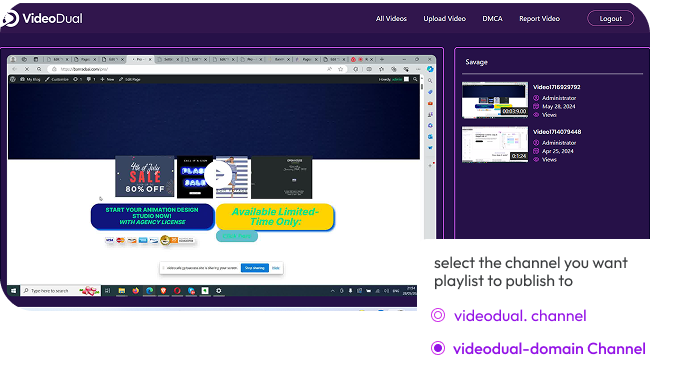
Task: Click the Edge sidebar search icon
Action: coord(430,81)
